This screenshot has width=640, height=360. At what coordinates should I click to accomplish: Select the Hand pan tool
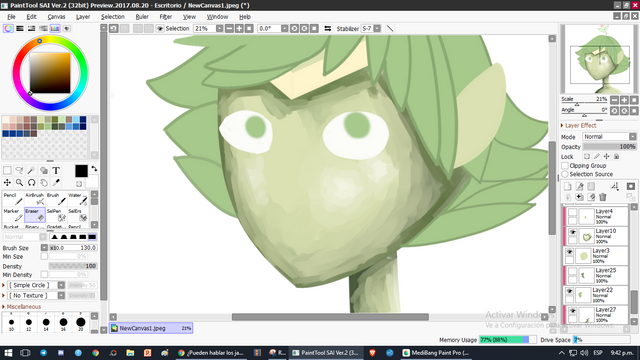tap(43, 182)
